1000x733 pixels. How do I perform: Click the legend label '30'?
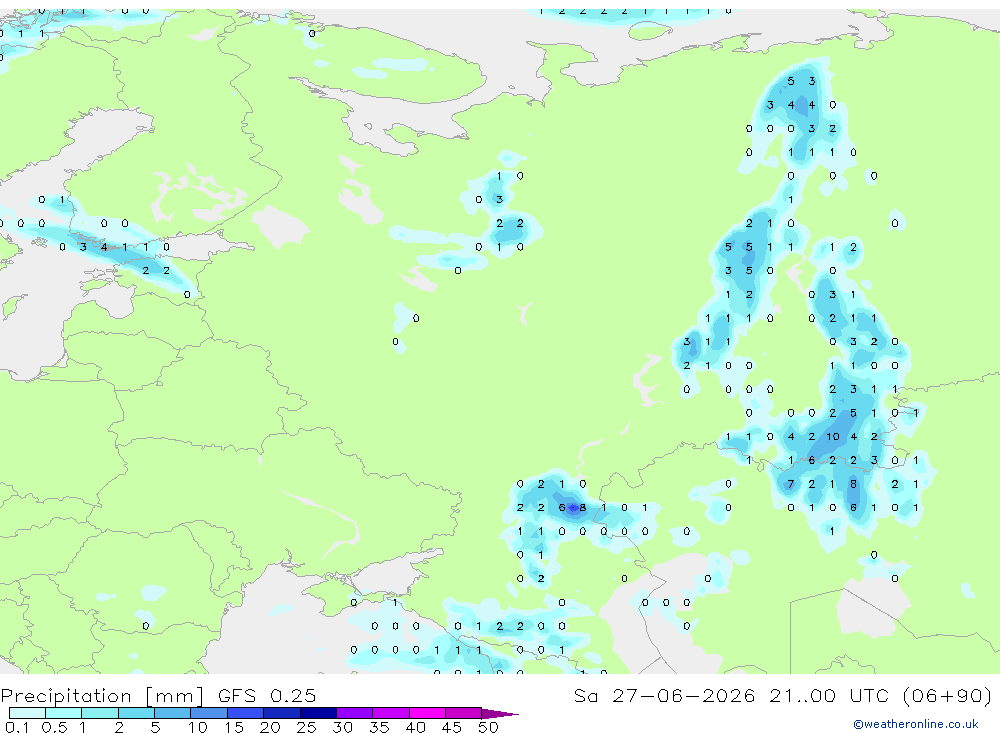click(x=342, y=727)
